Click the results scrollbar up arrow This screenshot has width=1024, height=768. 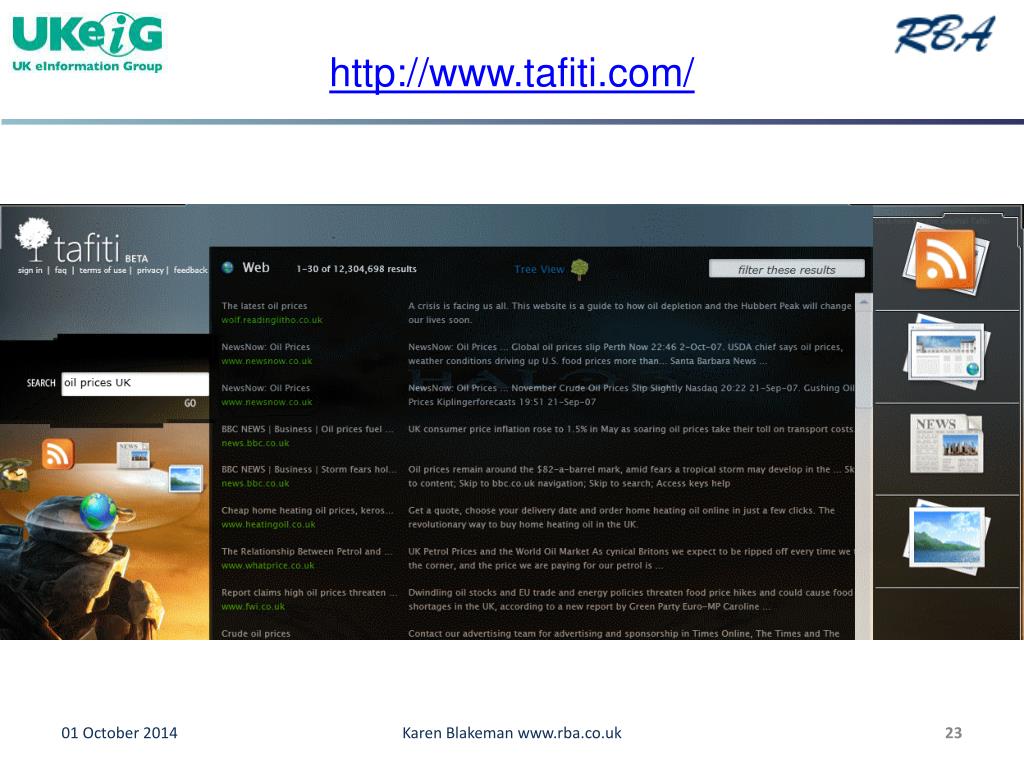(x=864, y=303)
